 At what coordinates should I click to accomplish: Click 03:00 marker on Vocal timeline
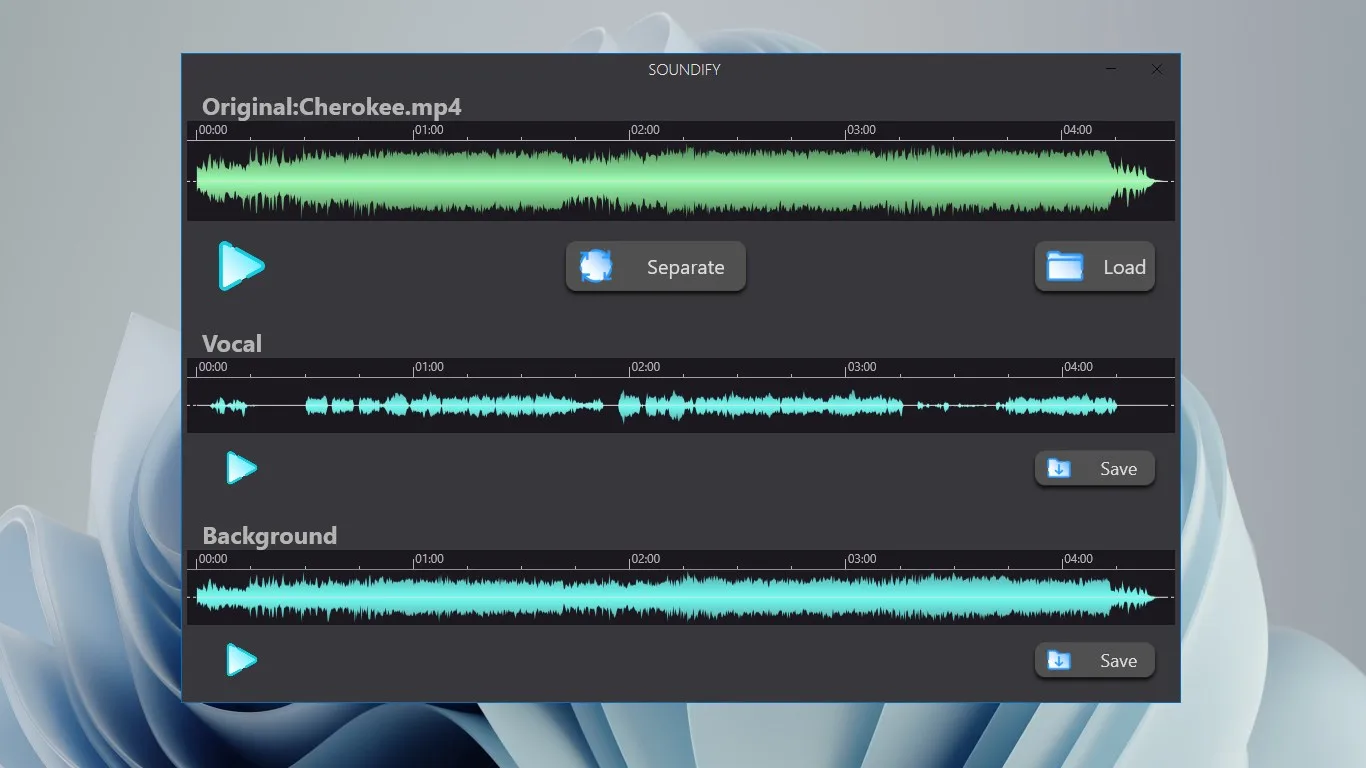click(x=861, y=367)
